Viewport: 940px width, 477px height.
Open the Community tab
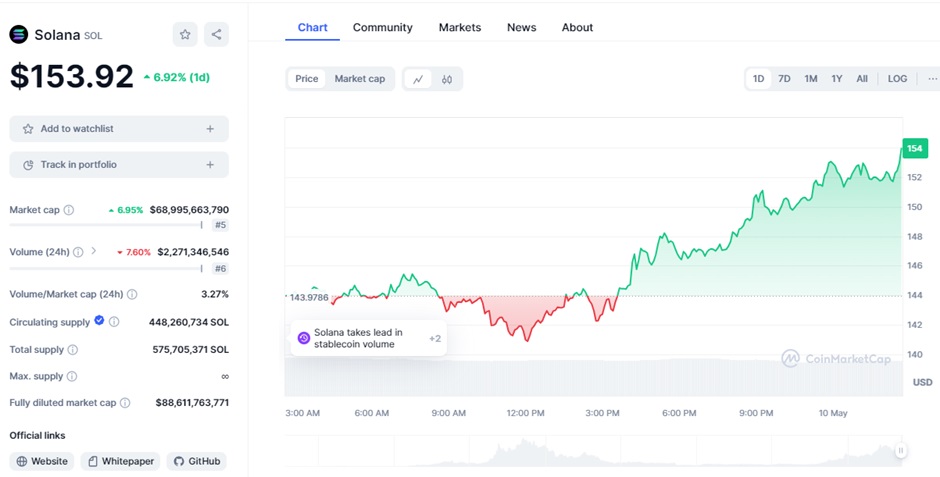coord(382,27)
